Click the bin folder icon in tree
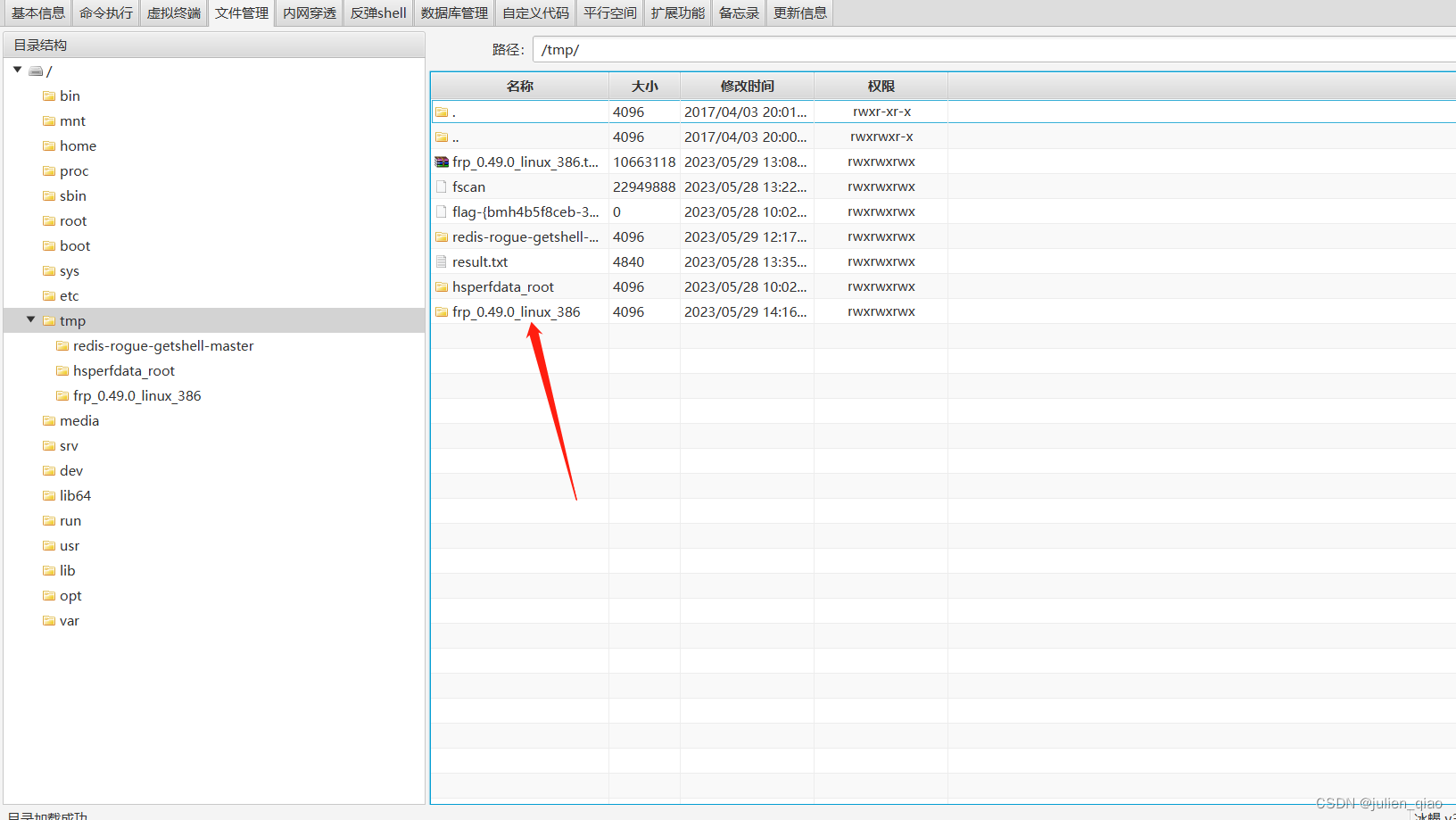This screenshot has width=1456, height=820. 49,95
